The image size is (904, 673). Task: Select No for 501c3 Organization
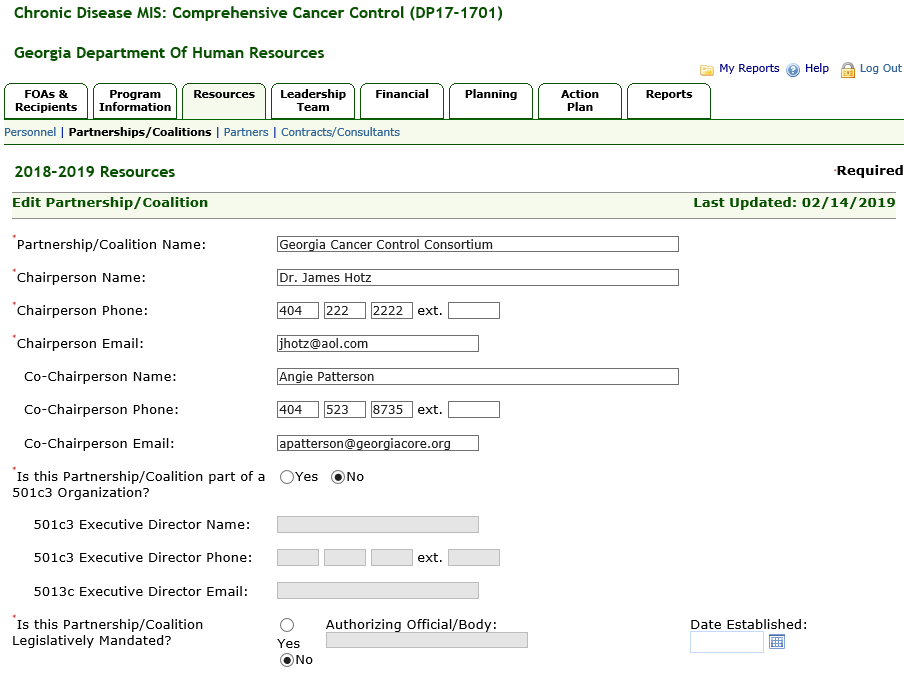point(338,477)
